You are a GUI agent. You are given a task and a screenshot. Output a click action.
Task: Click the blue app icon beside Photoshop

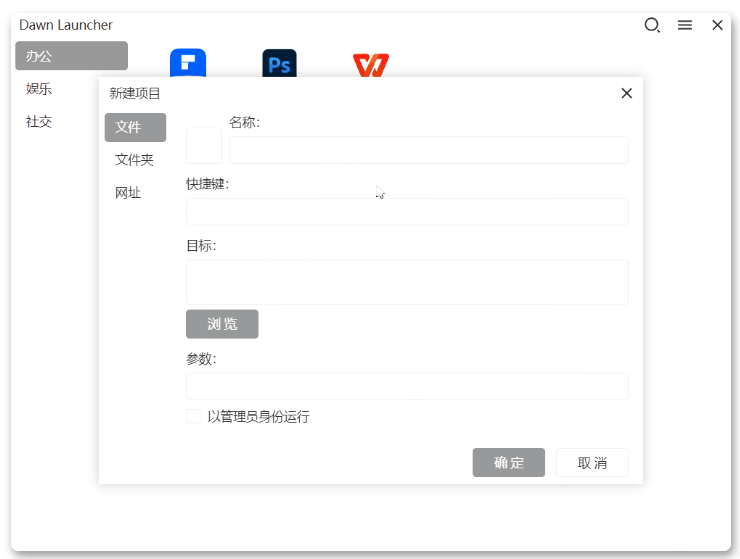coord(188,64)
